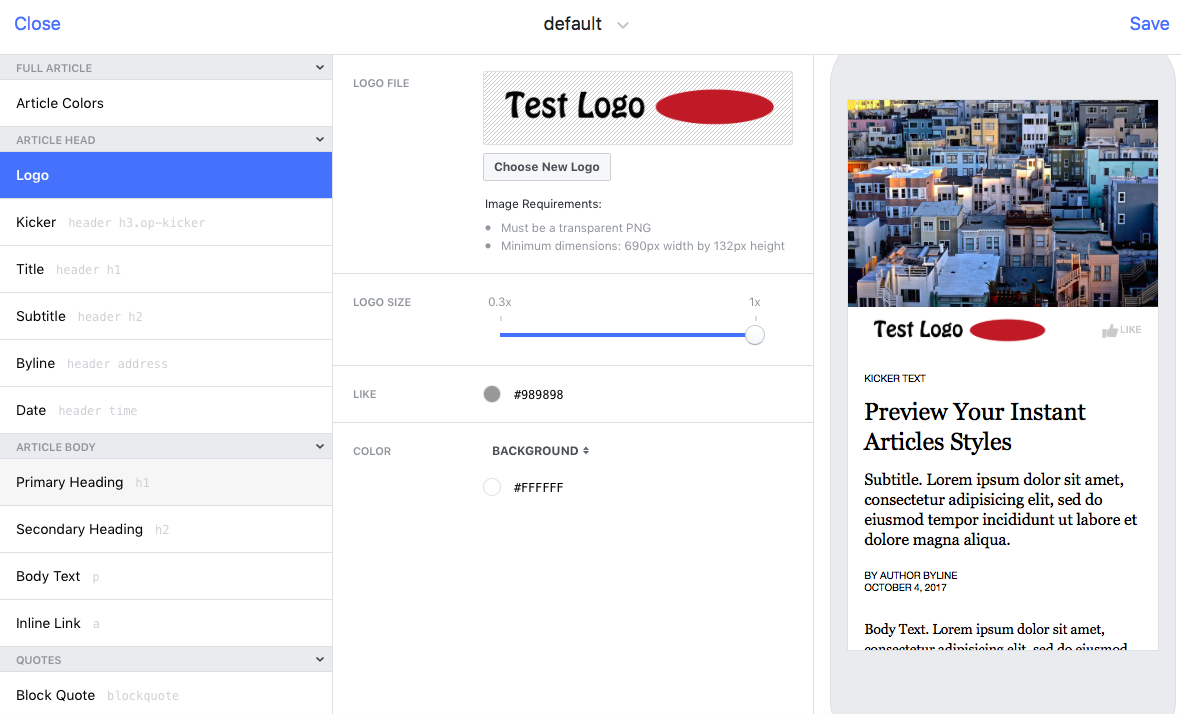
Task: Select the gray Like color swatch
Action: click(492, 395)
